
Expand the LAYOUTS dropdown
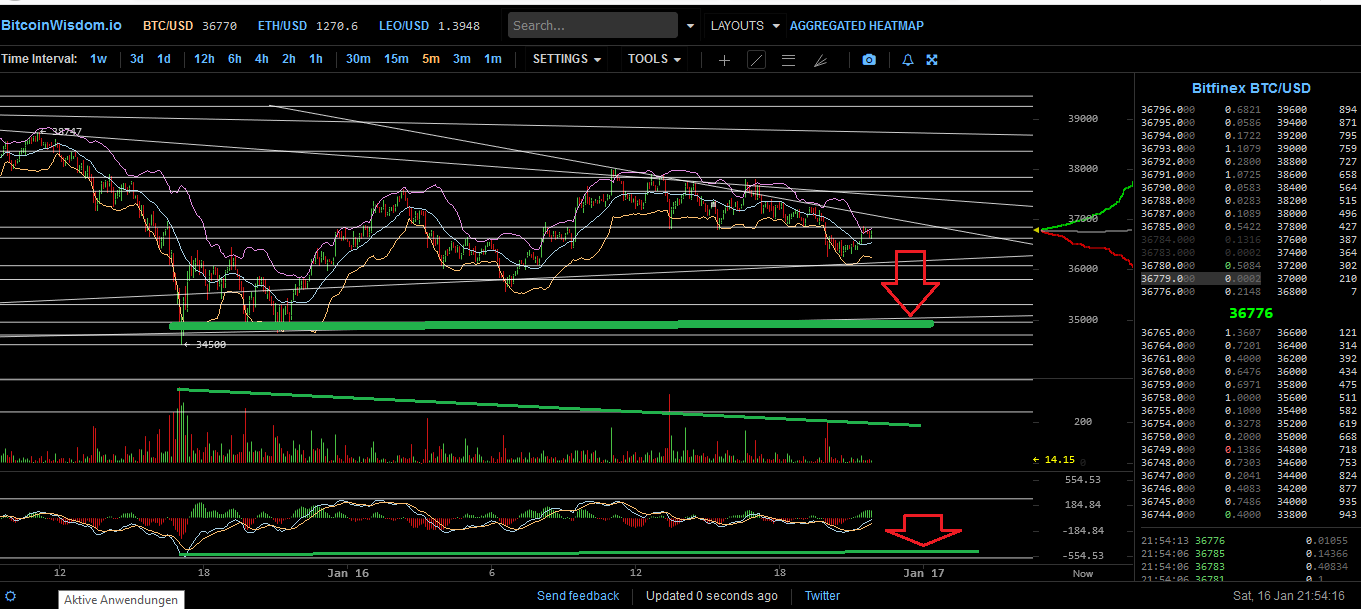[744, 26]
